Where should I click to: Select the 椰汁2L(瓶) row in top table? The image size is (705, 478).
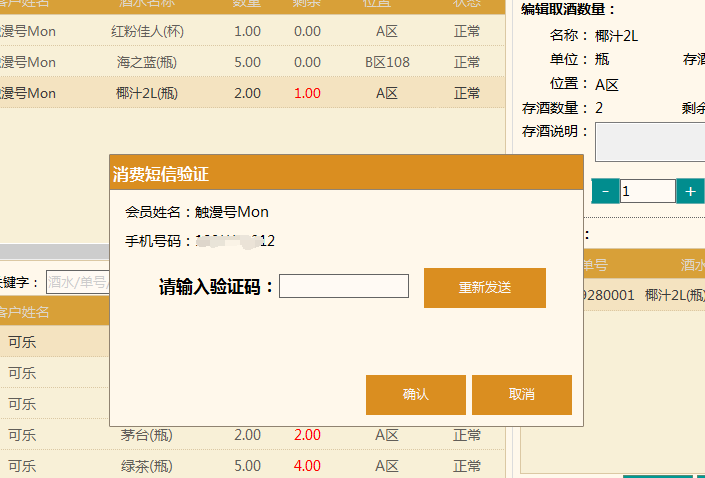(x=147, y=93)
